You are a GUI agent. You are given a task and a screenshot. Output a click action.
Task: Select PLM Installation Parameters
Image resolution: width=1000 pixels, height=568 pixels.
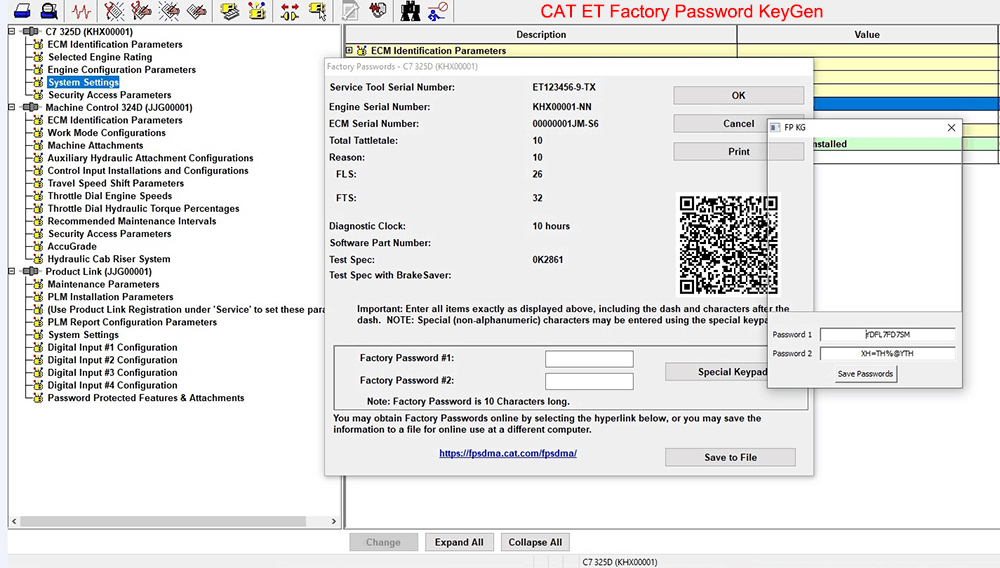coord(110,296)
